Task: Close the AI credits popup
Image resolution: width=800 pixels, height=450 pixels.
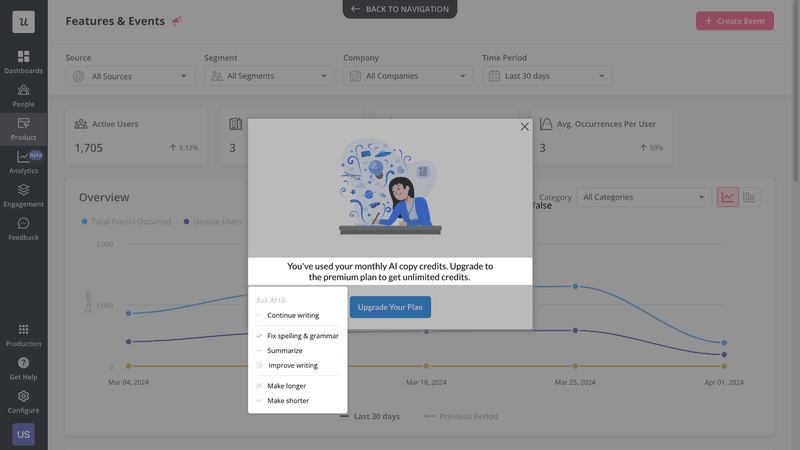Action: (x=524, y=127)
